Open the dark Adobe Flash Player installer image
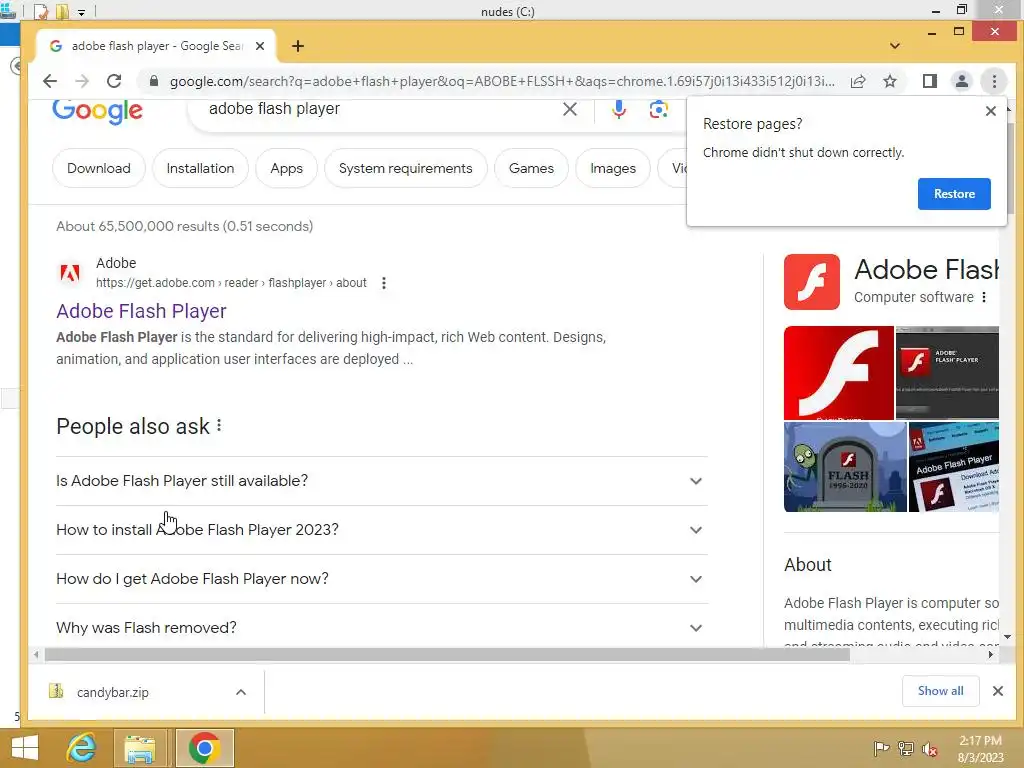The width and height of the screenshot is (1024, 768). coord(947,373)
